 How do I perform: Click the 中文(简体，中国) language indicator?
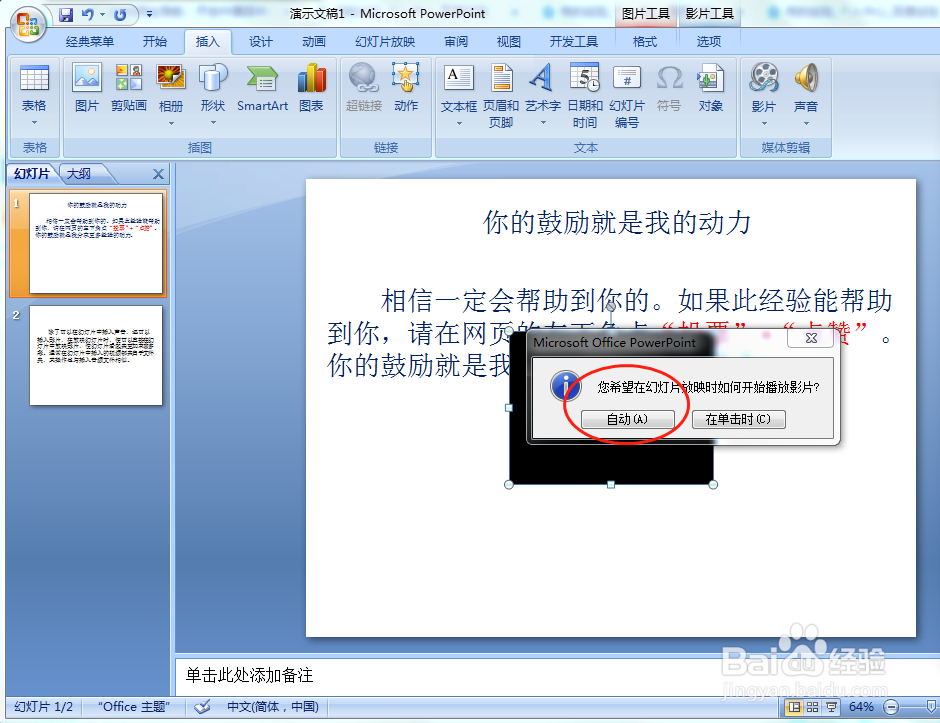coord(273,707)
